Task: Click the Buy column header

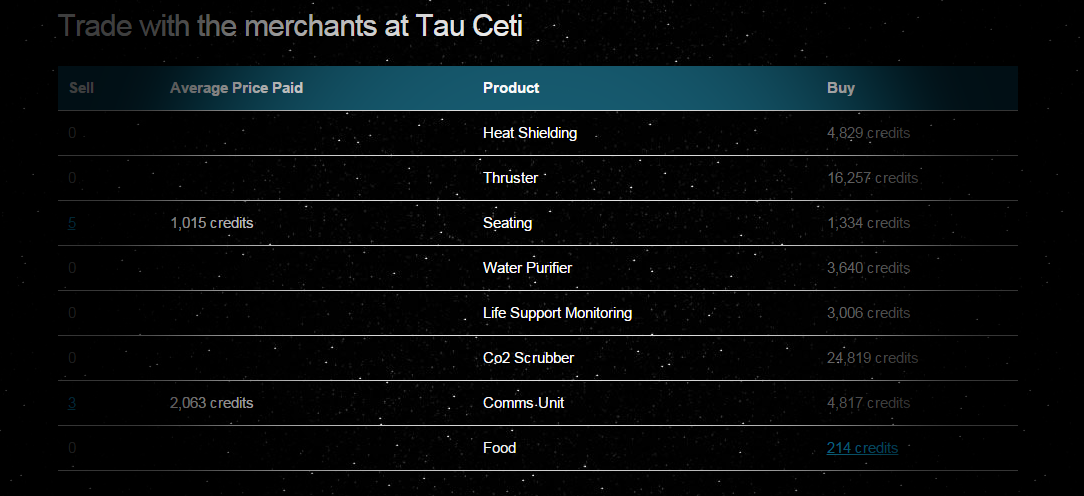Action: tap(841, 88)
